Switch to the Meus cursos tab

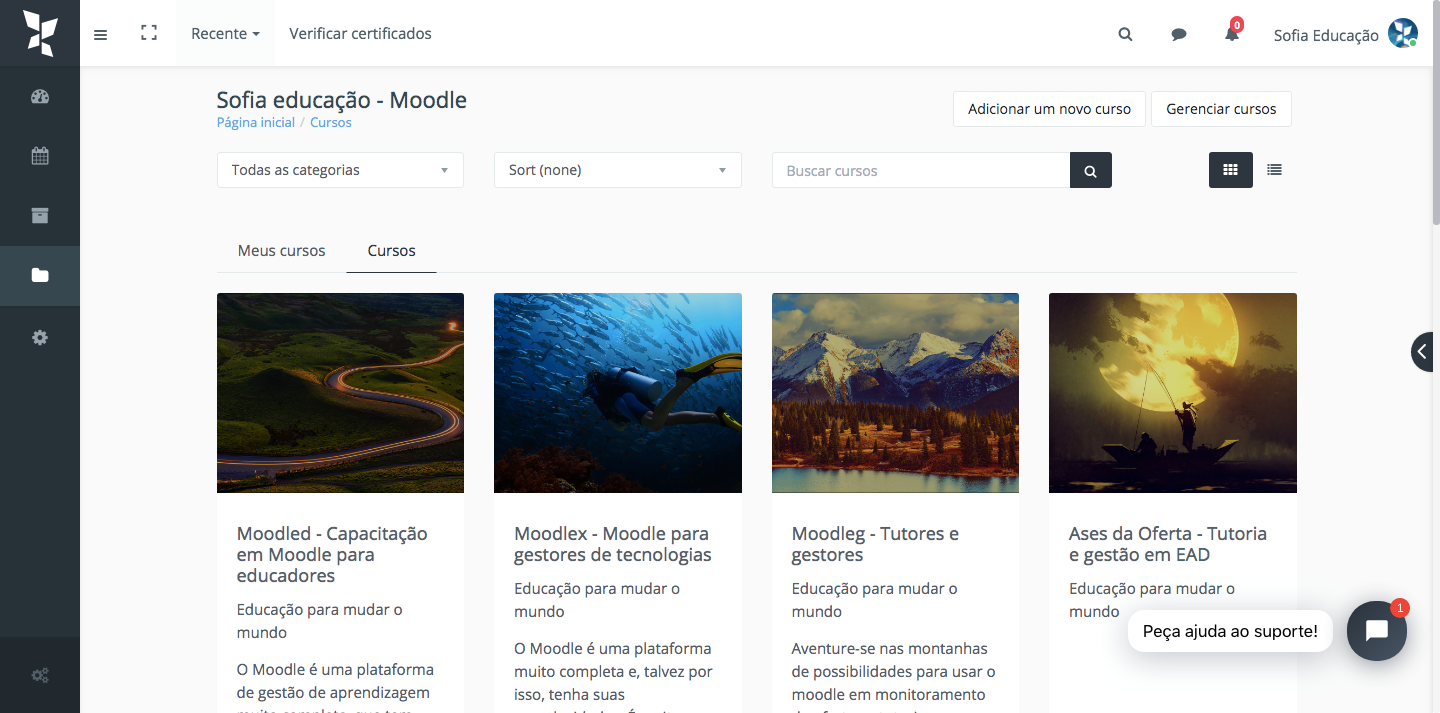pos(281,251)
